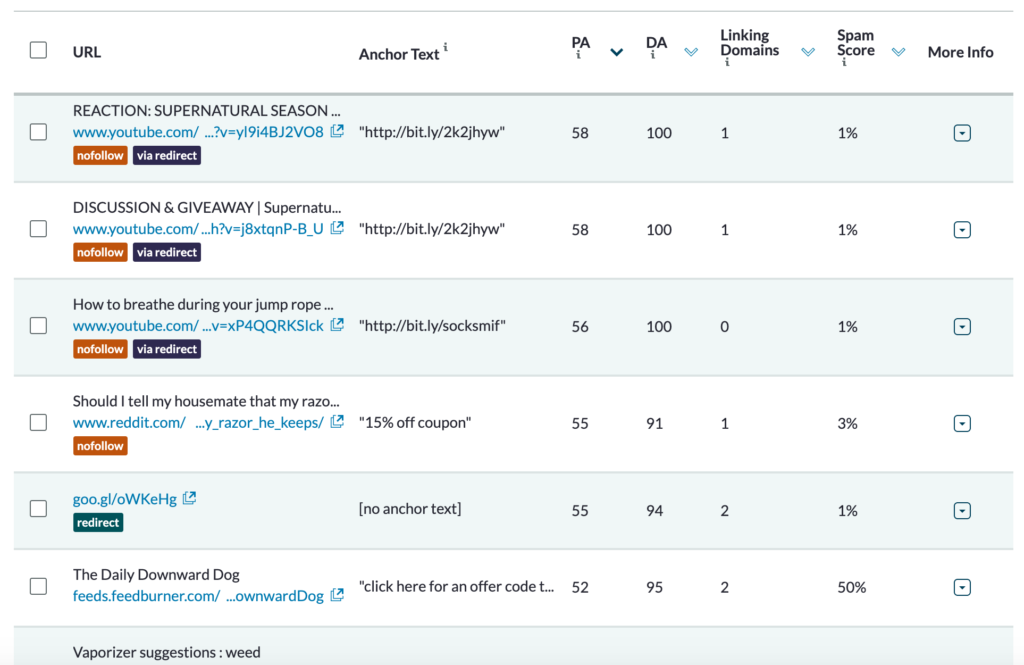Screen dimensions: 1024x665
Task: Sort by Spam Score arrow
Action: coord(899,52)
